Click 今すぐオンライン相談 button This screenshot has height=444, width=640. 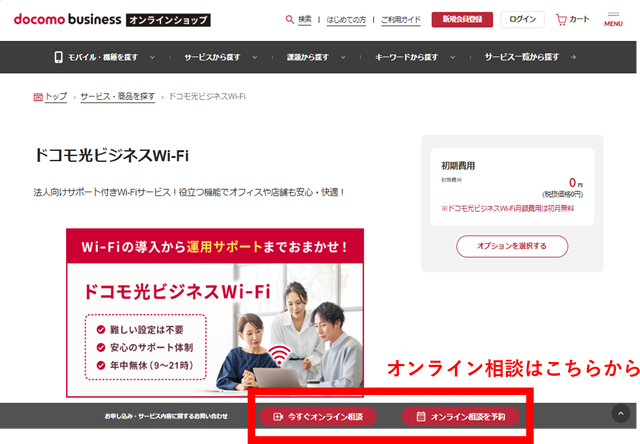click(x=318, y=416)
